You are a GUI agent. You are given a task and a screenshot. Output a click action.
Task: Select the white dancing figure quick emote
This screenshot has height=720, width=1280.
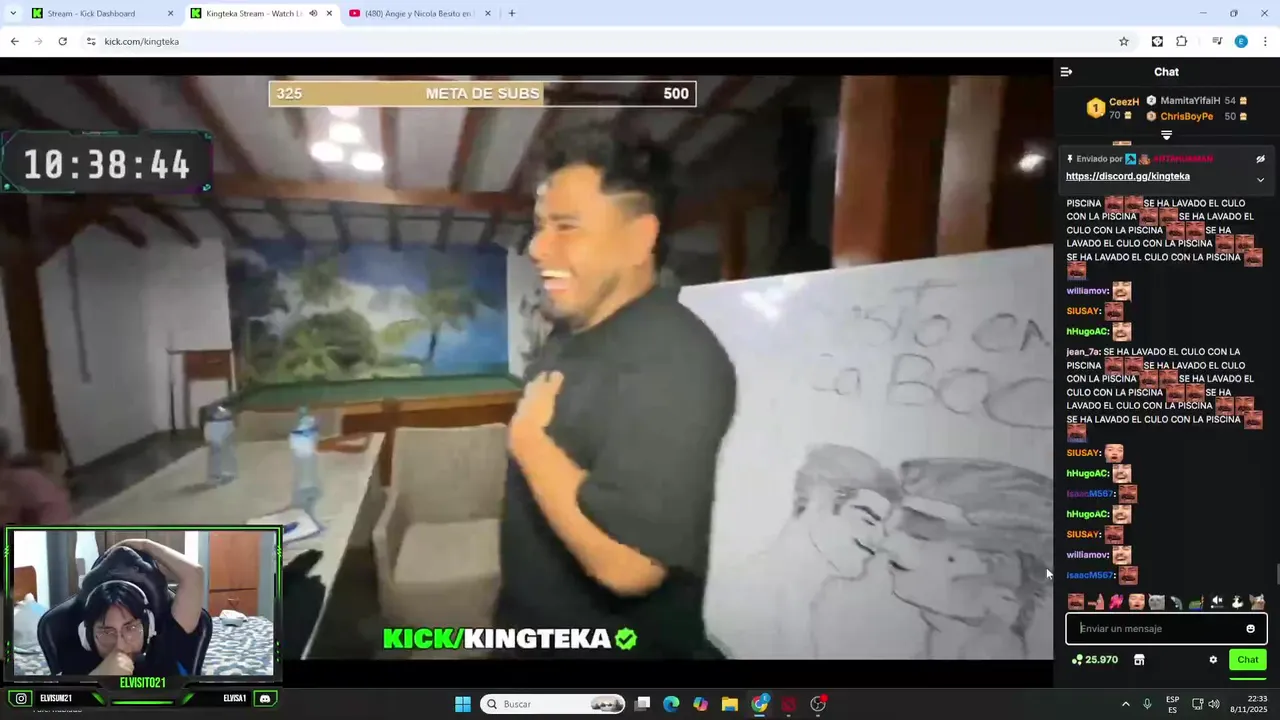[x=1237, y=602]
